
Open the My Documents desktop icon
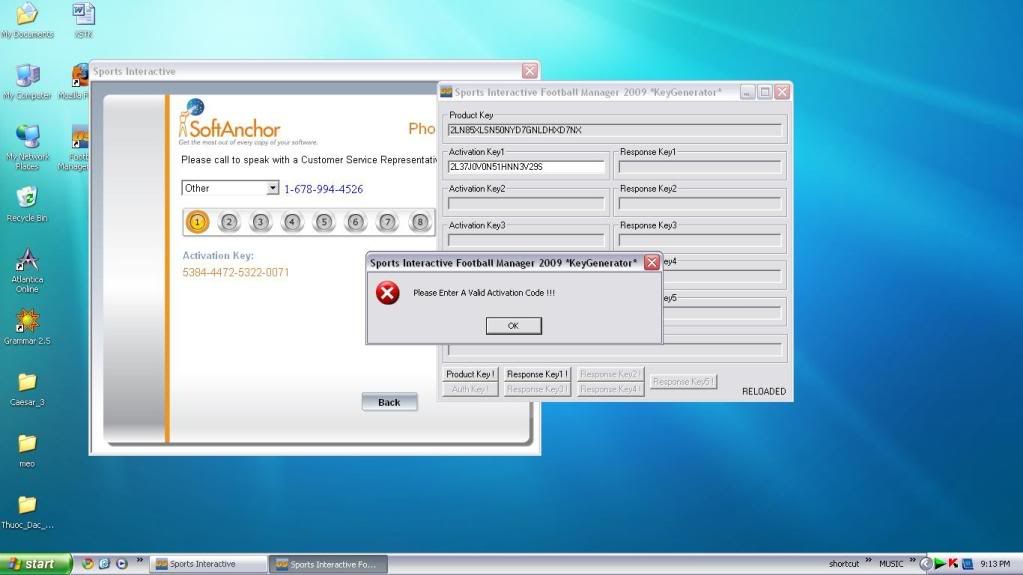coord(27,21)
